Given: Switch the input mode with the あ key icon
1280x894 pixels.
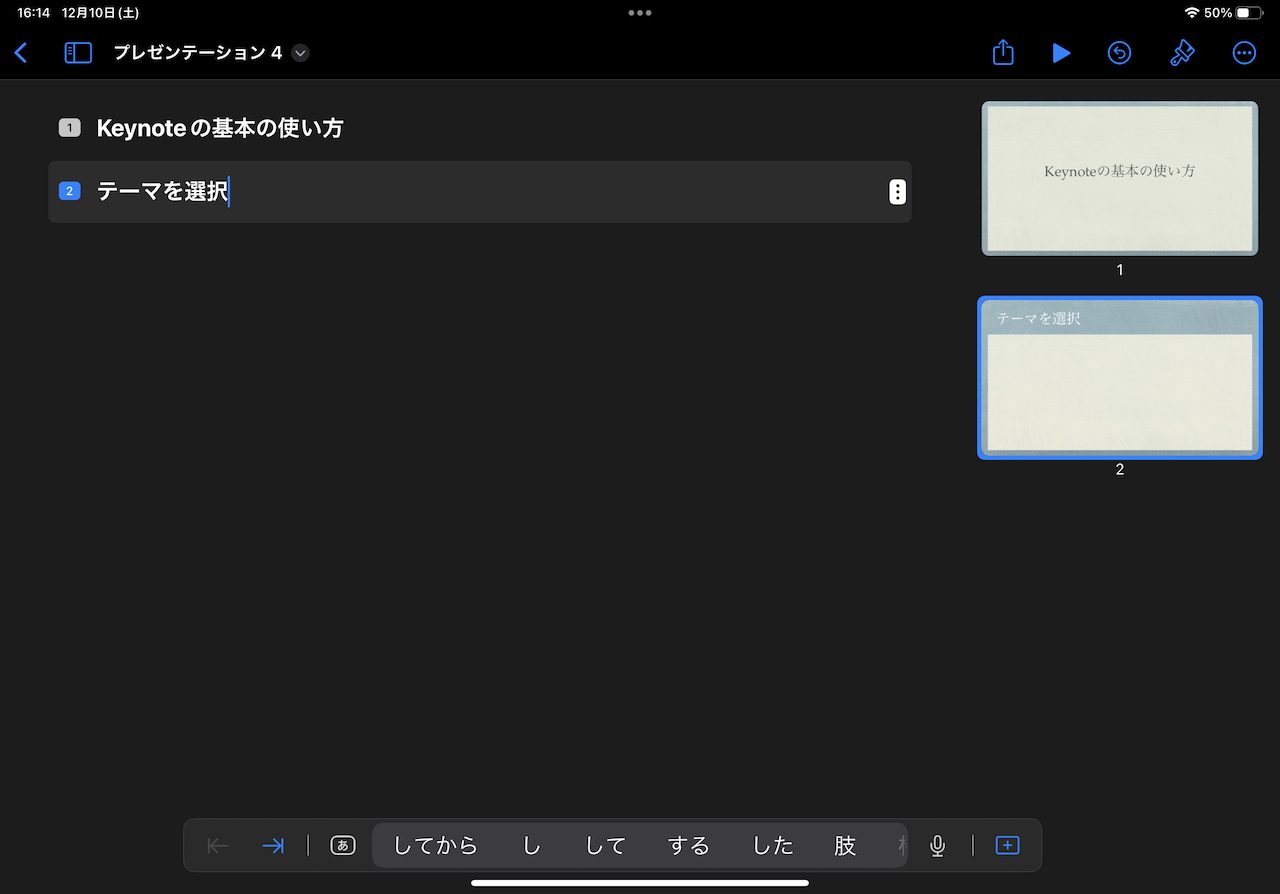Looking at the screenshot, I should pyautogui.click(x=343, y=846).
